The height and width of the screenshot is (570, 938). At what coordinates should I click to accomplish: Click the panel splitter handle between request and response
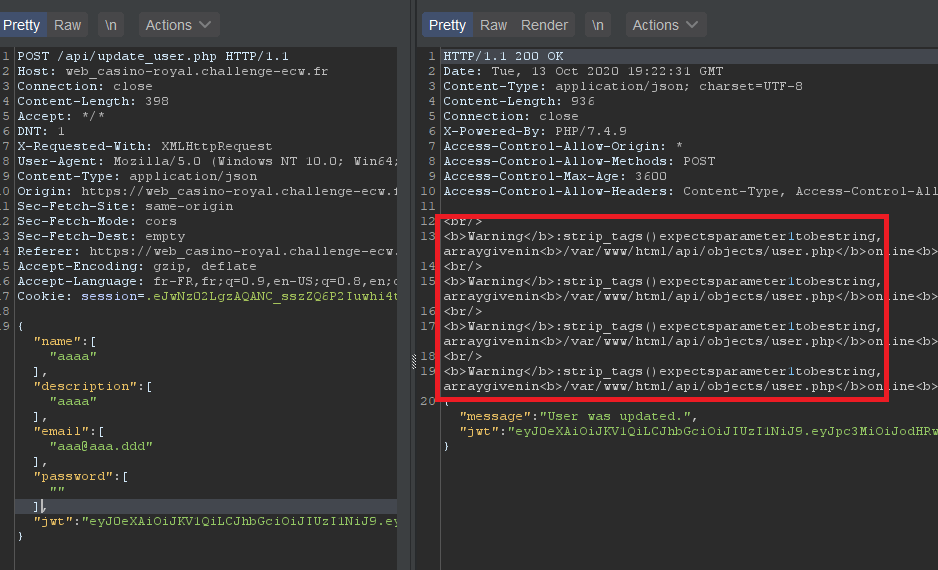(x=413, y=362)
